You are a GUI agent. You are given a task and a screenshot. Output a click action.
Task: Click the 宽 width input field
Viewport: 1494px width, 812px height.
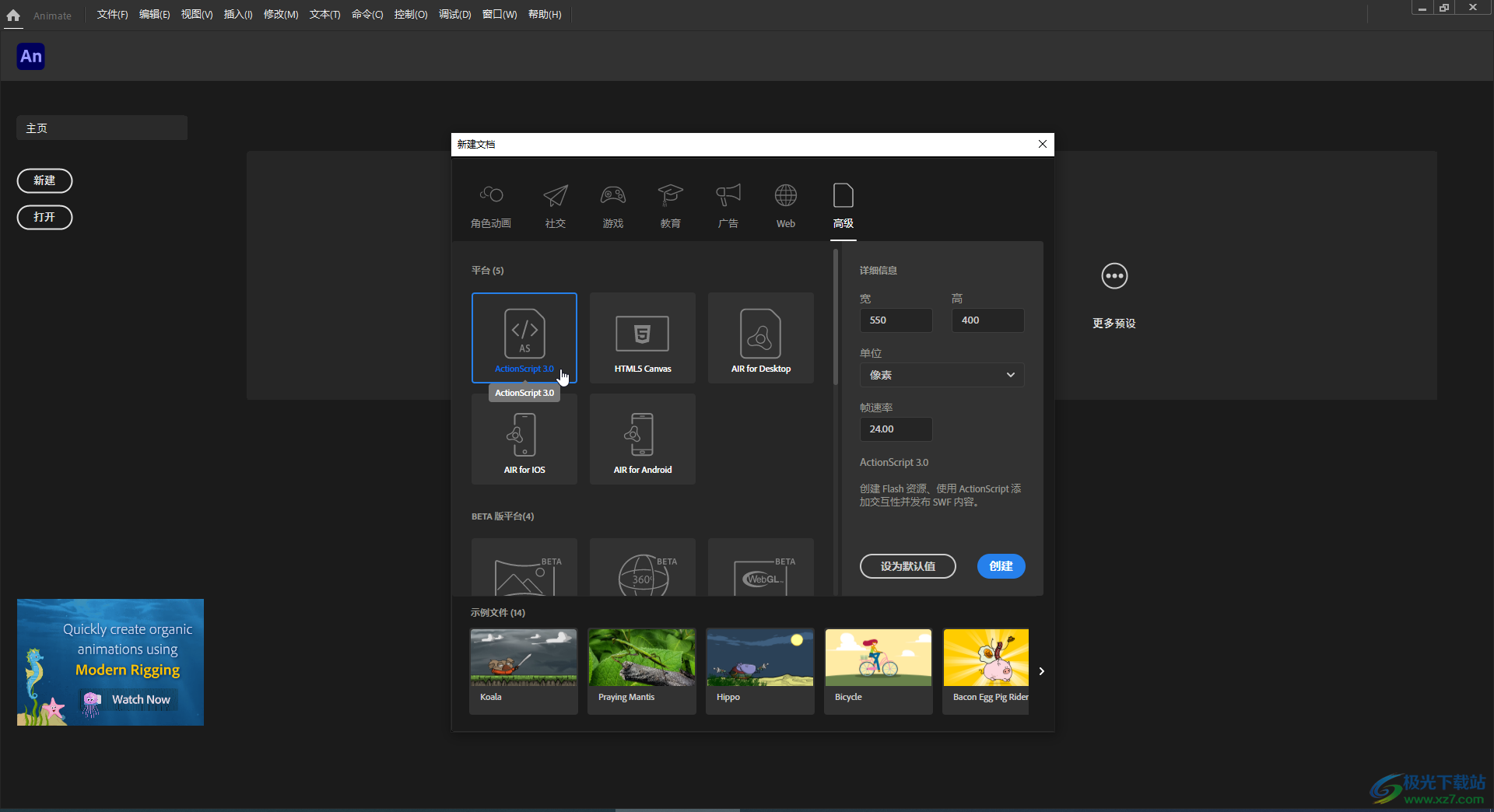coord(896,320)
